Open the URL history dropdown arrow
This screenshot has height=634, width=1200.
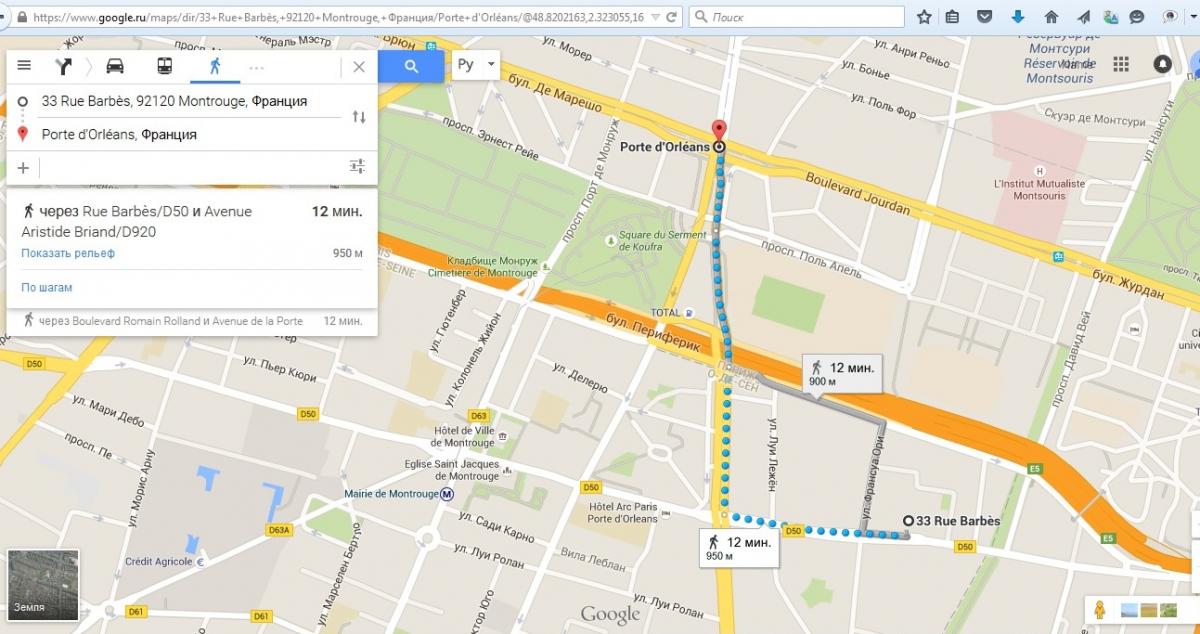654,17
